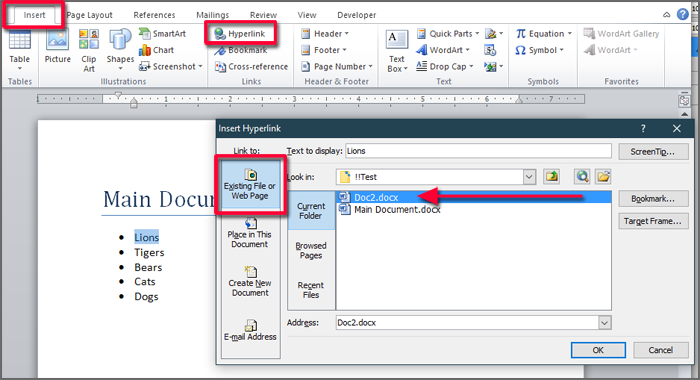
Task: Open the WordArt menu in Text group
Action: coord(443,50)
